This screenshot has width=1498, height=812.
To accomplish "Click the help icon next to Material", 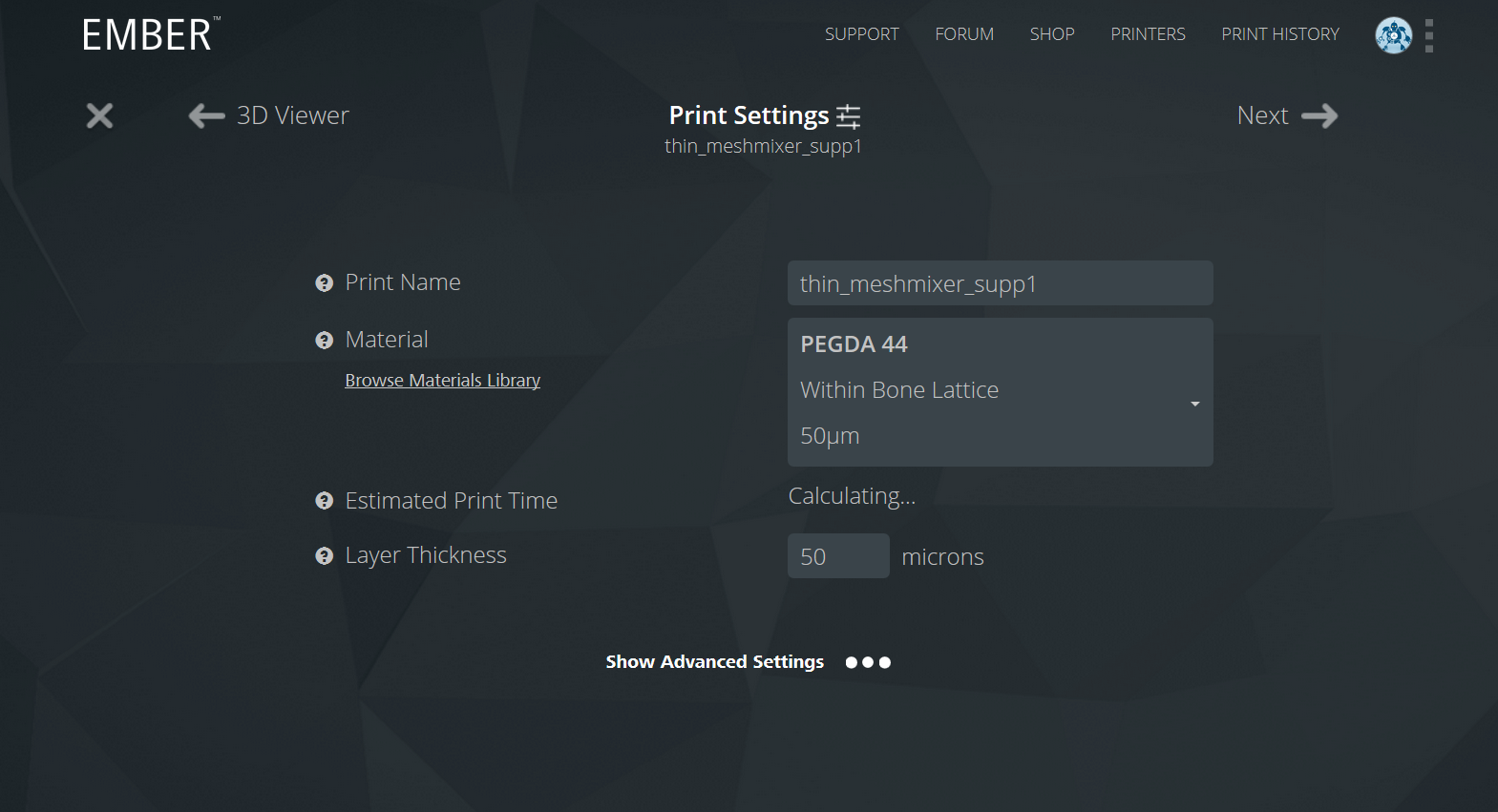I will coord(323,340).
